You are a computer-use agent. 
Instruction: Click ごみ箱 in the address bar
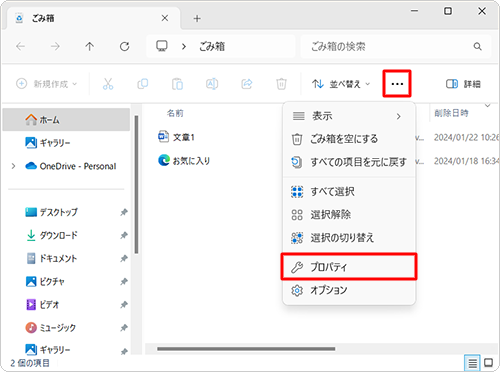[212, 46]
